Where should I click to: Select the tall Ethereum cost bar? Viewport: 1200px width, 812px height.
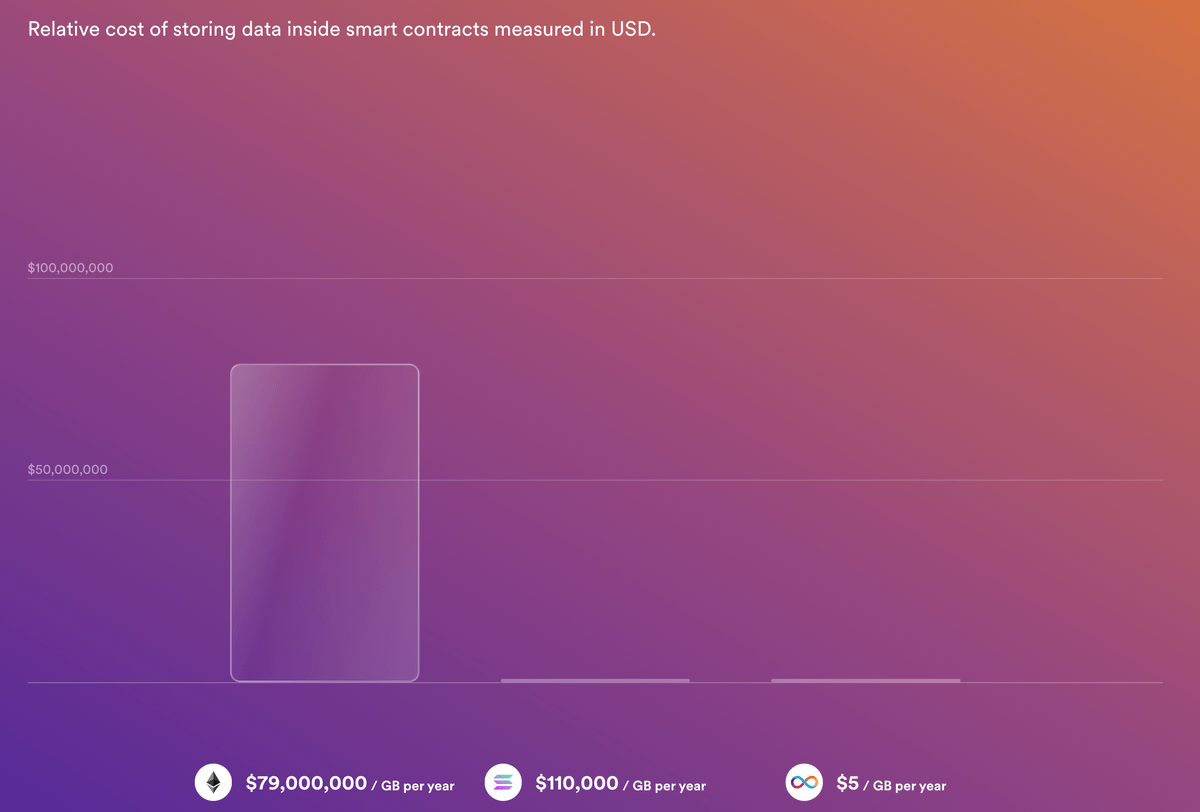pyautogui.click(x=324, y=523)
